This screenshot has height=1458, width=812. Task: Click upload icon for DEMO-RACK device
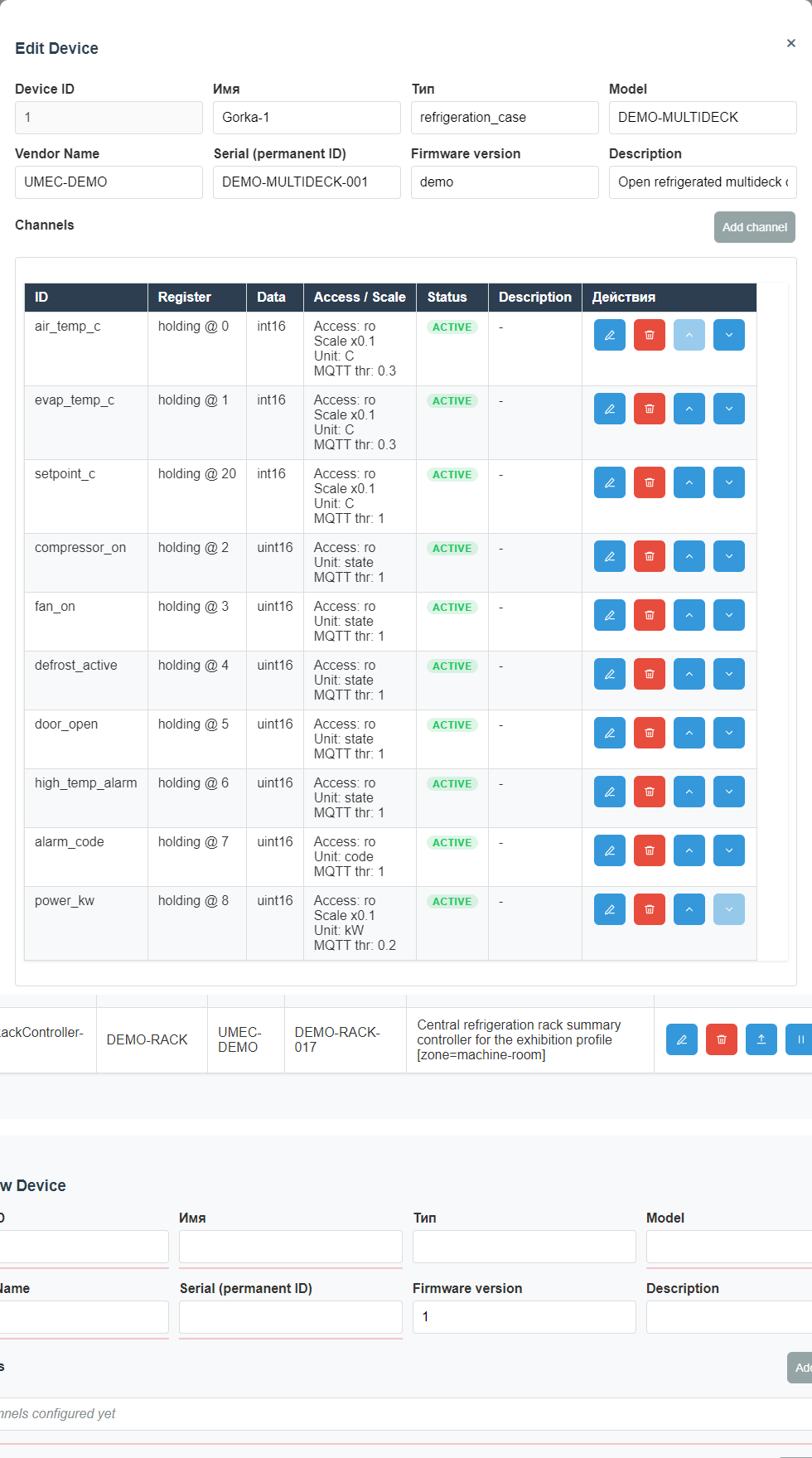tap(761, 1039)
